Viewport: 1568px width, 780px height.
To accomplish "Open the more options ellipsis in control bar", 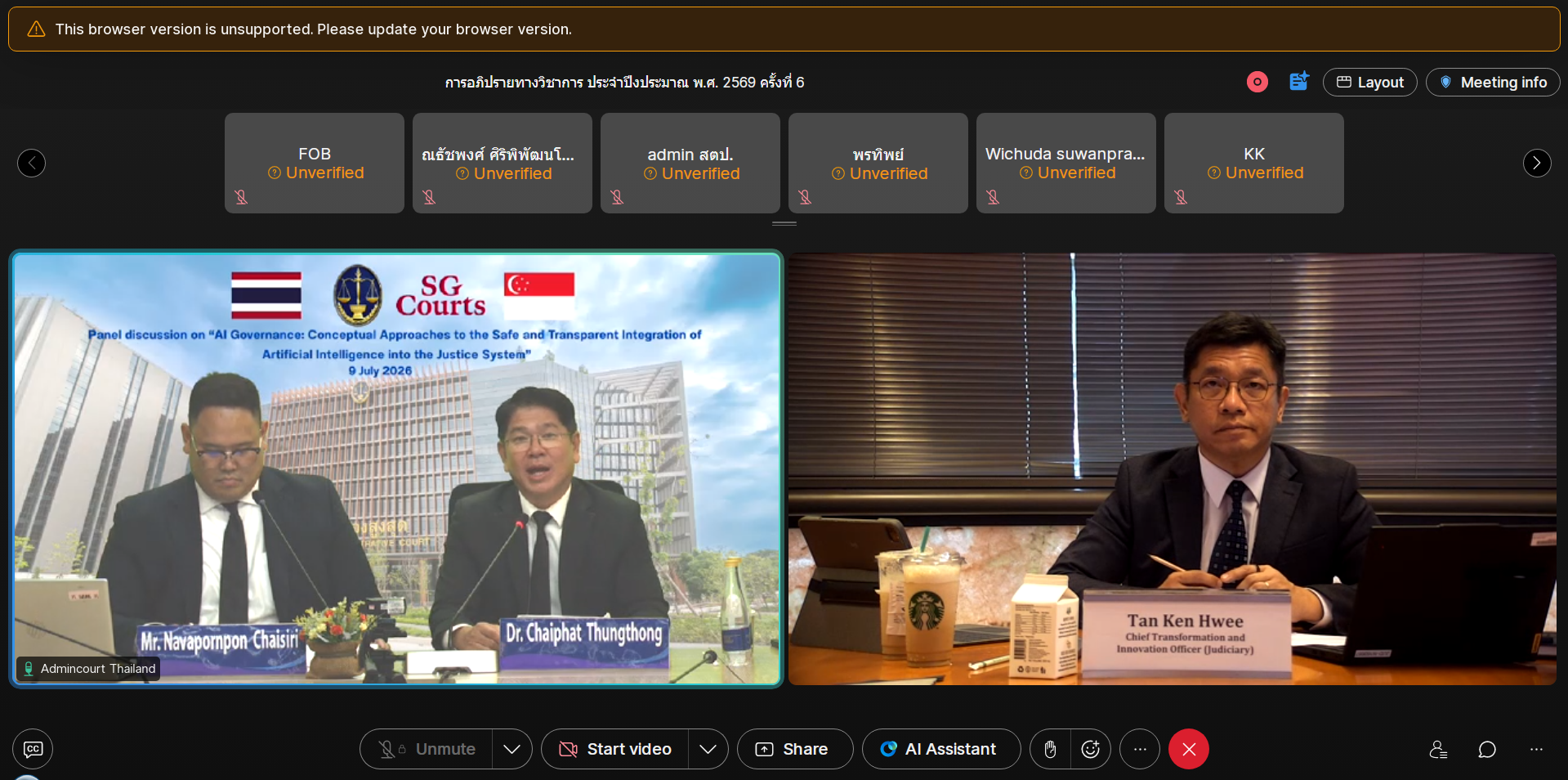I will pyautogui.click(x=1140, y=749).
